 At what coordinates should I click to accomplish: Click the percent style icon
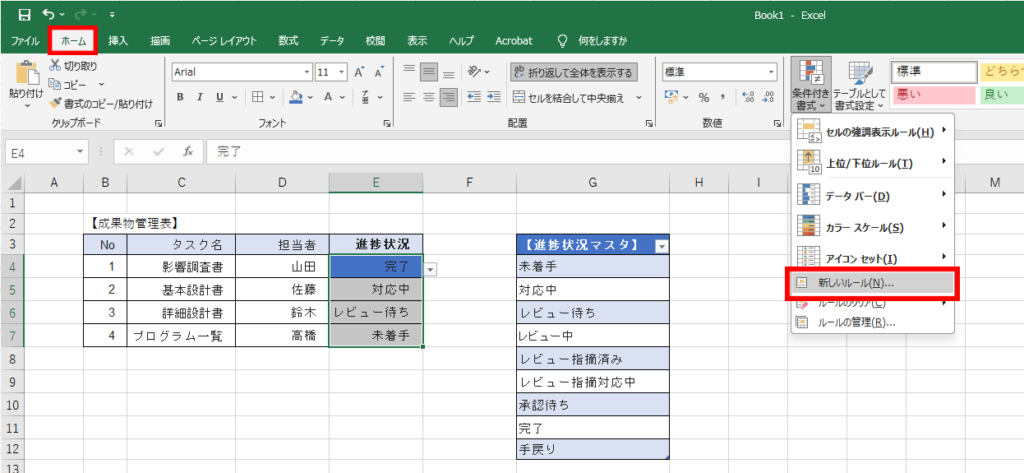703,97
